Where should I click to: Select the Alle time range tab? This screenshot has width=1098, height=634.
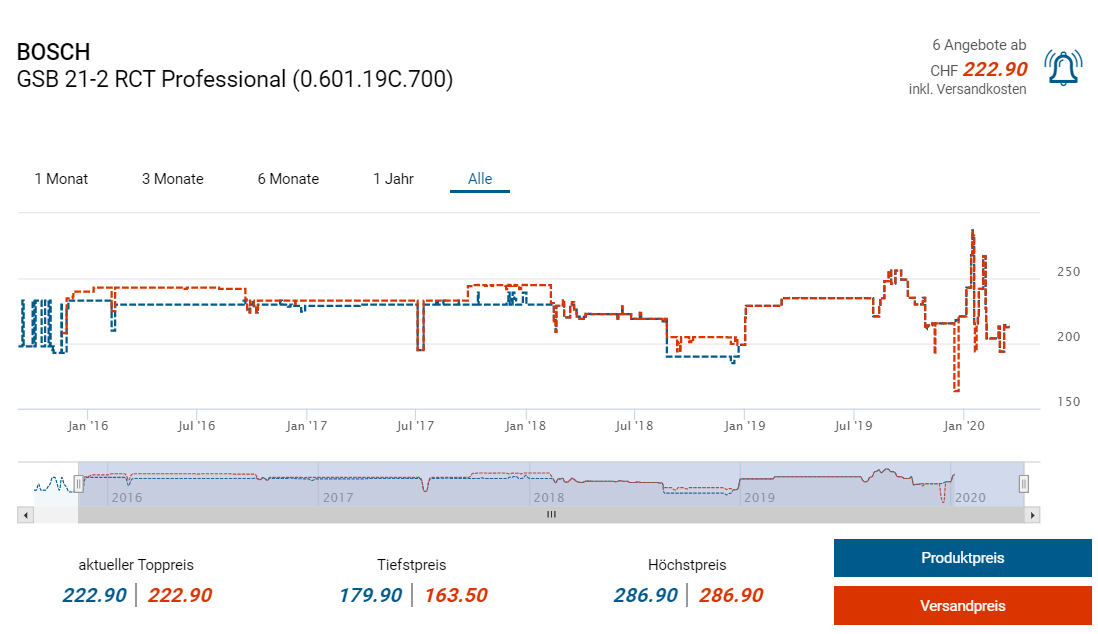(480, 179)
